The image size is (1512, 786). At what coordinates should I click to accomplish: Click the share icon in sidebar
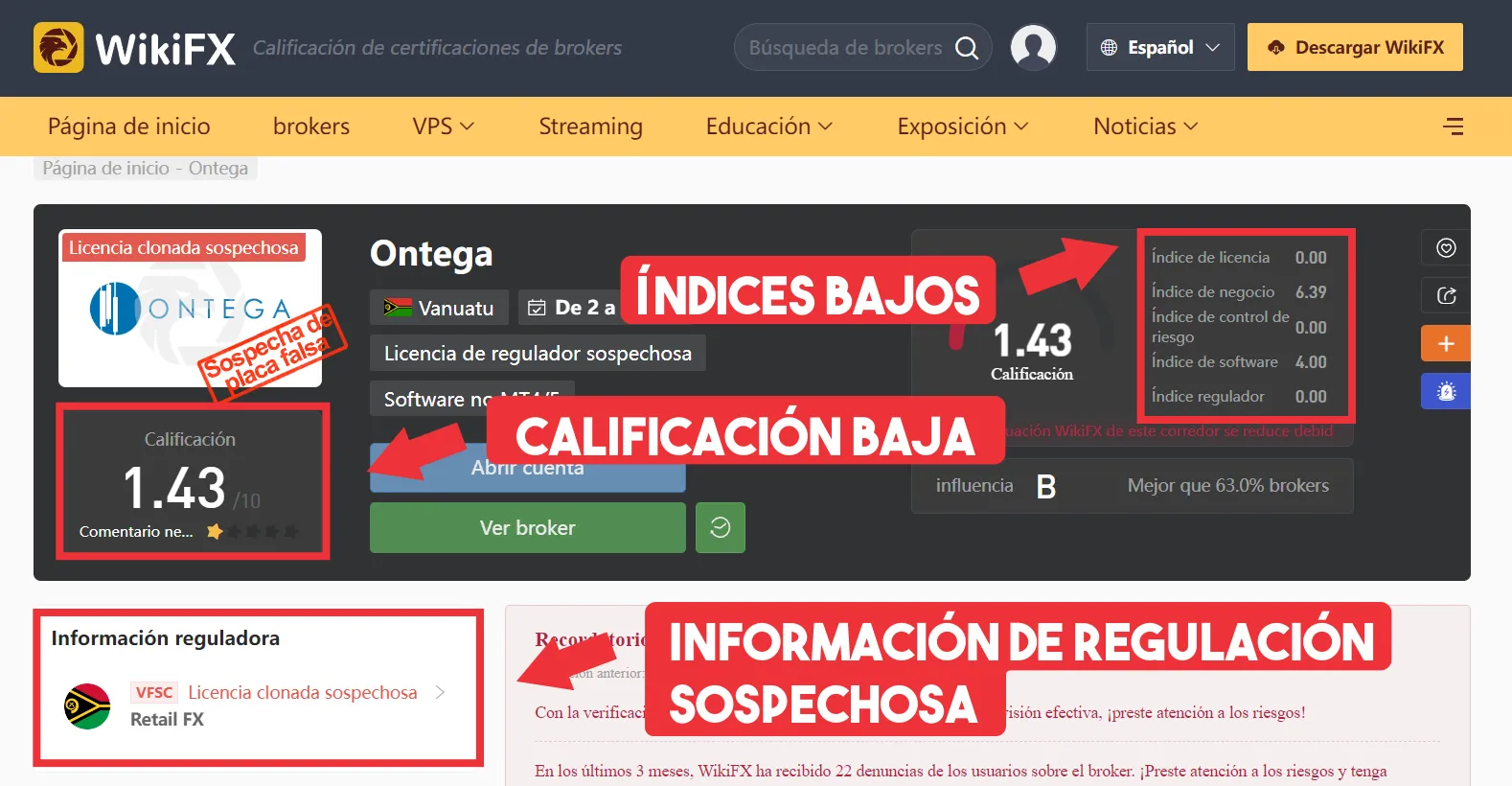[x=1446, y=295]
